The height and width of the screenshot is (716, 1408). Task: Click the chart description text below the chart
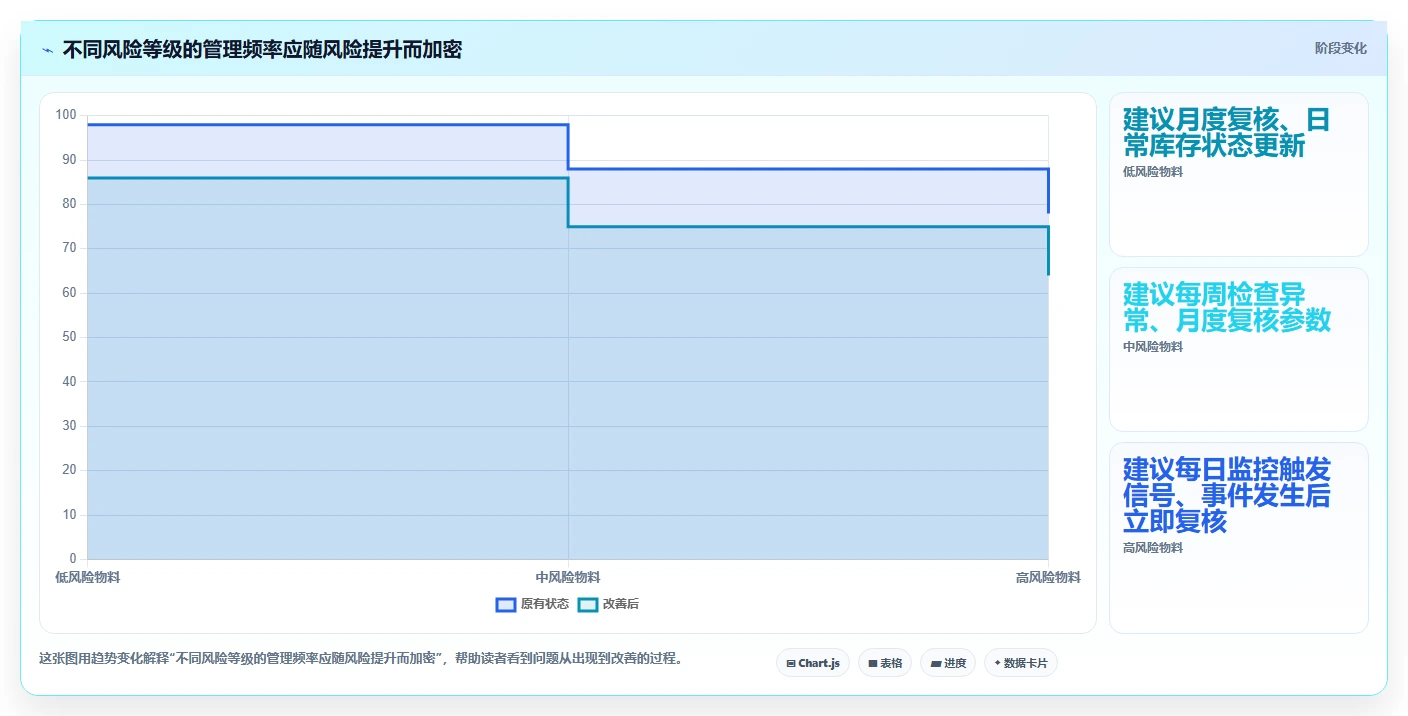tap(360, 658)
